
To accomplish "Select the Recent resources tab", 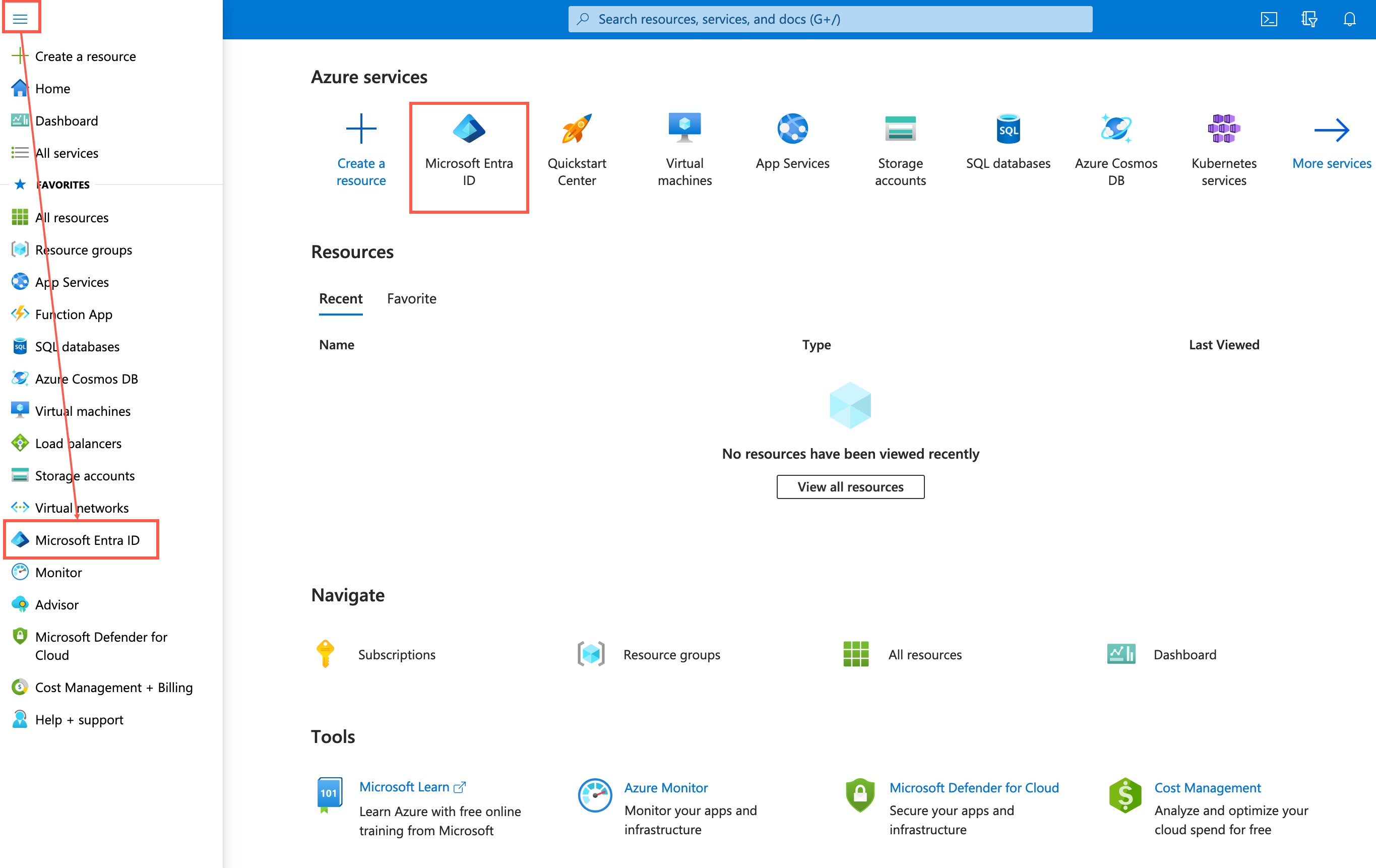I will (341, 298).
